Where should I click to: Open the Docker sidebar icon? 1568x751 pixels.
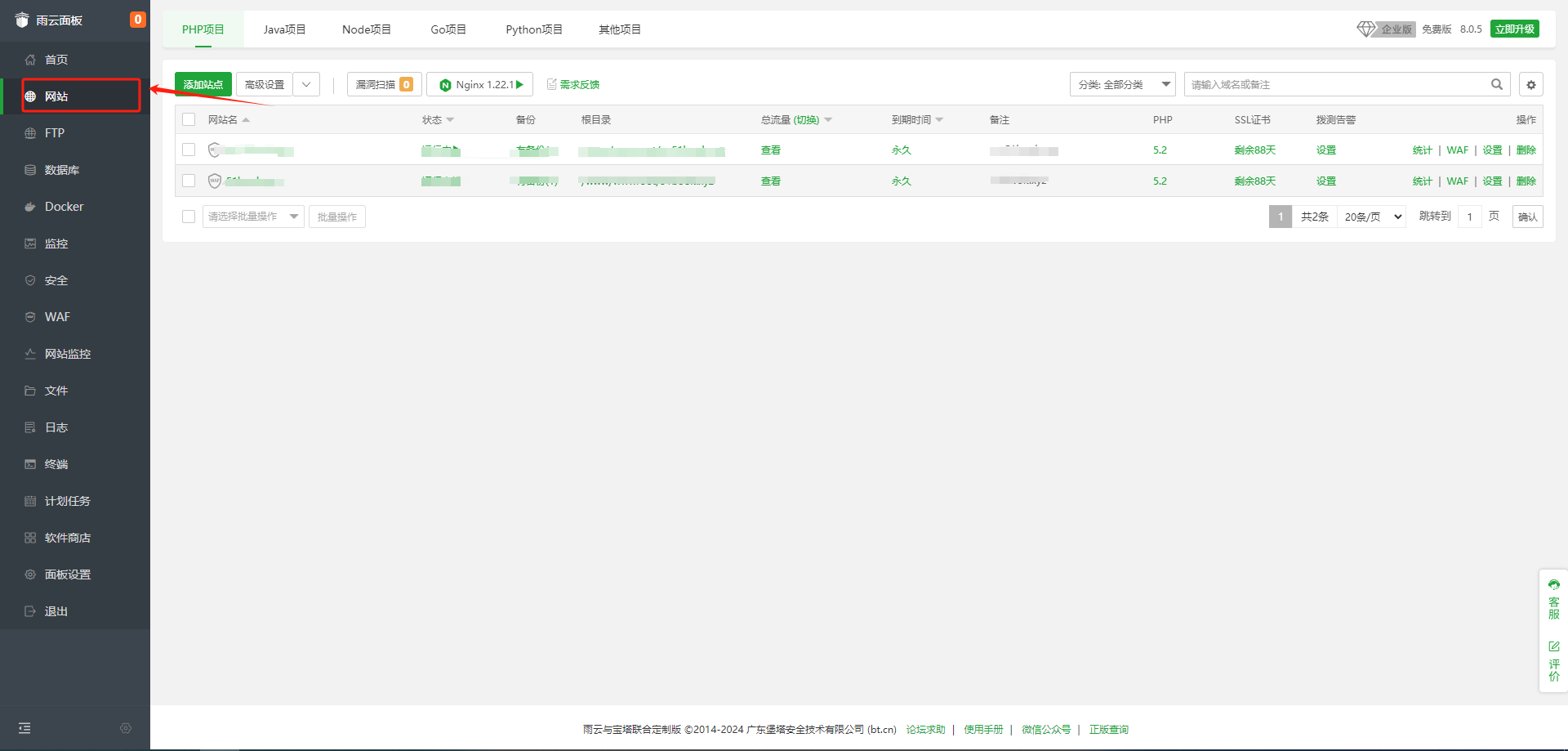[x=30, y=207]
